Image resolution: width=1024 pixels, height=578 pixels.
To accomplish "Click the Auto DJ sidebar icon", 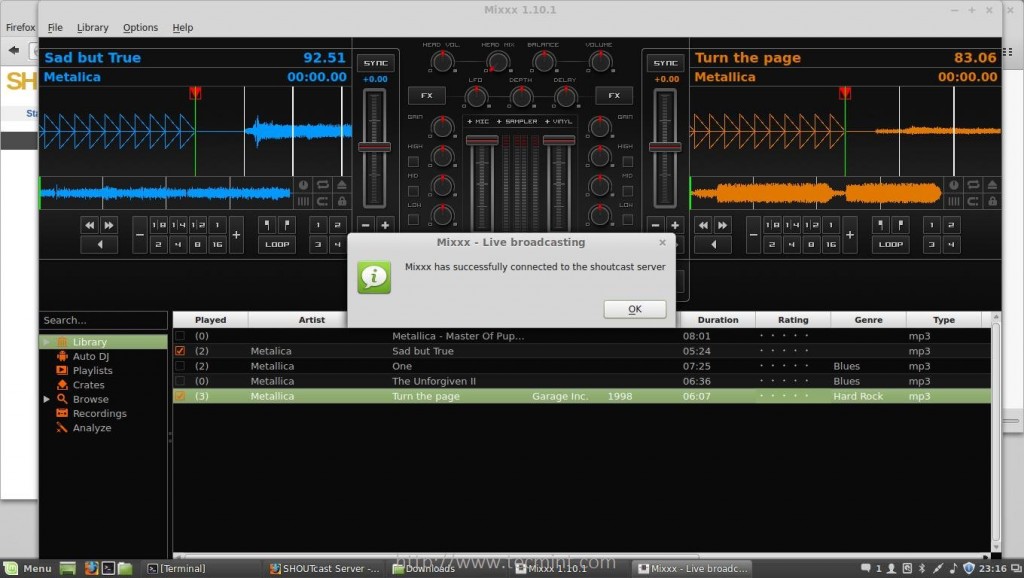I will click(62, 356).
